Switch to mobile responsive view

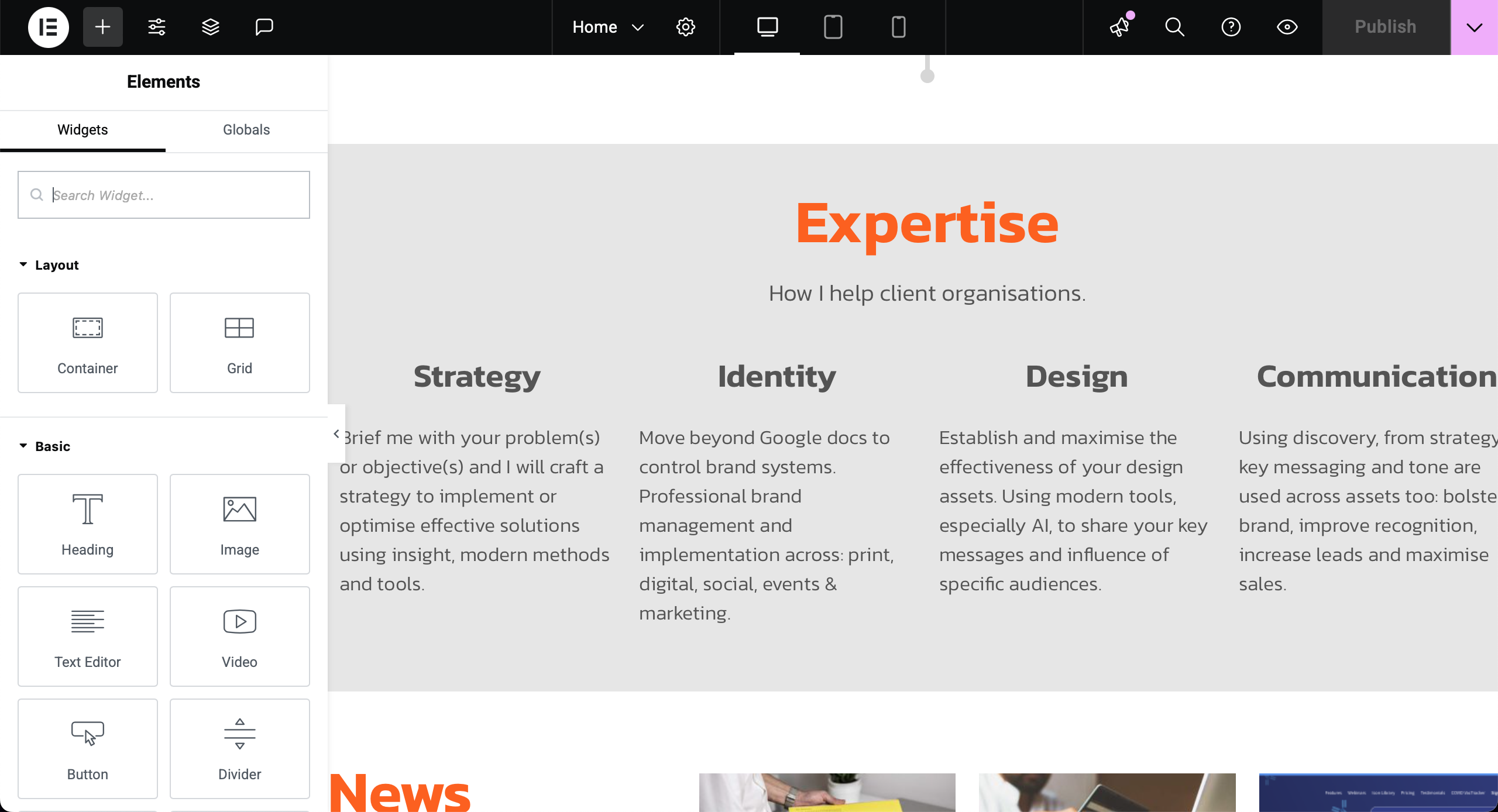[x=898, y=27]
